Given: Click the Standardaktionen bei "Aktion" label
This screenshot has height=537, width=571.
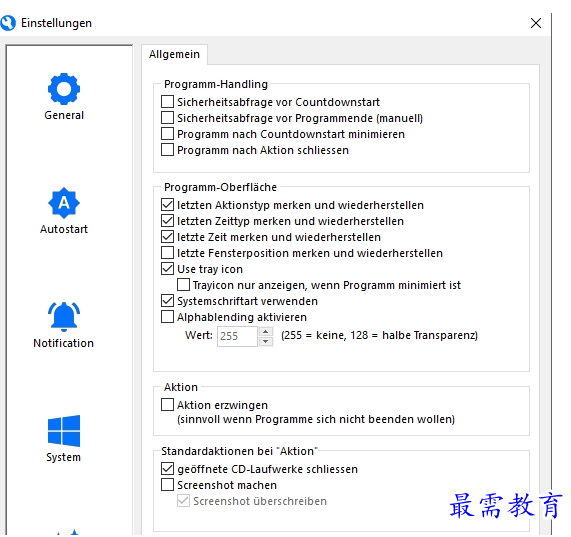Looking at the screenshot, I should click(240, 451).
